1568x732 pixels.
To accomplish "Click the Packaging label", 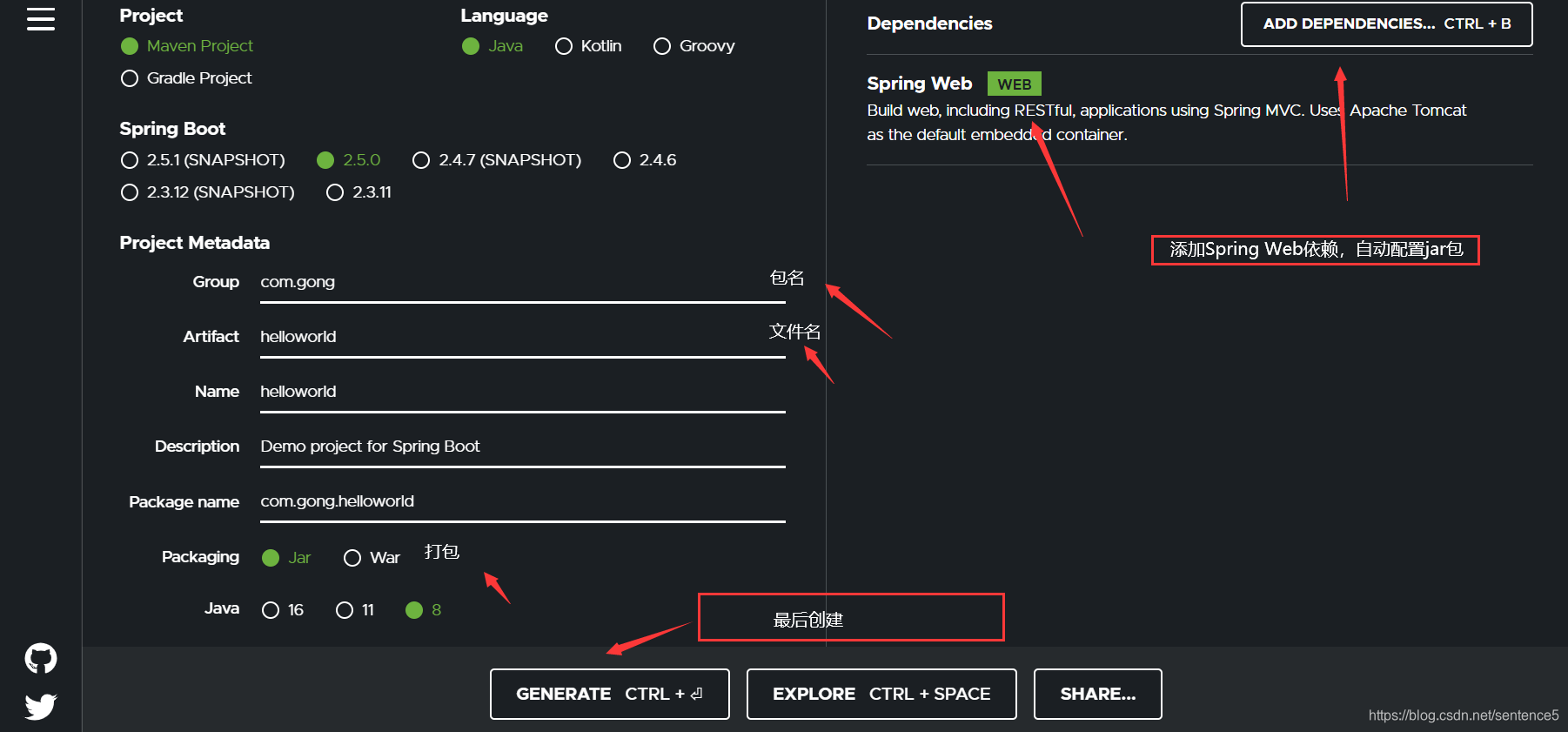I will pos(200,557).
